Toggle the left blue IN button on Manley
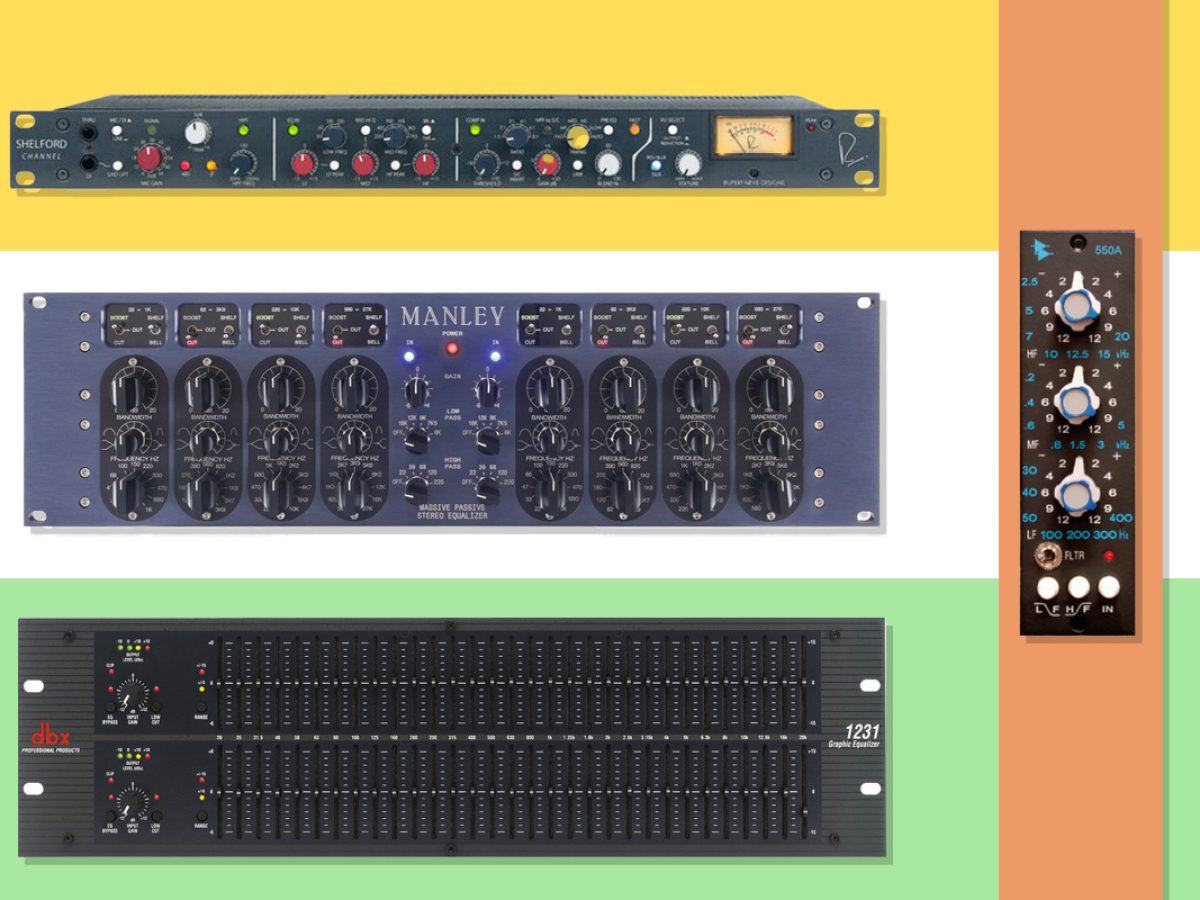Viewport: 1200px width, 900px height. (x=409, y=356)
